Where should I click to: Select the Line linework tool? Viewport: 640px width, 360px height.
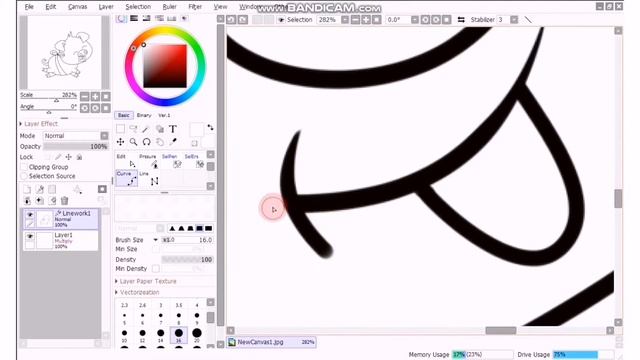149,179
